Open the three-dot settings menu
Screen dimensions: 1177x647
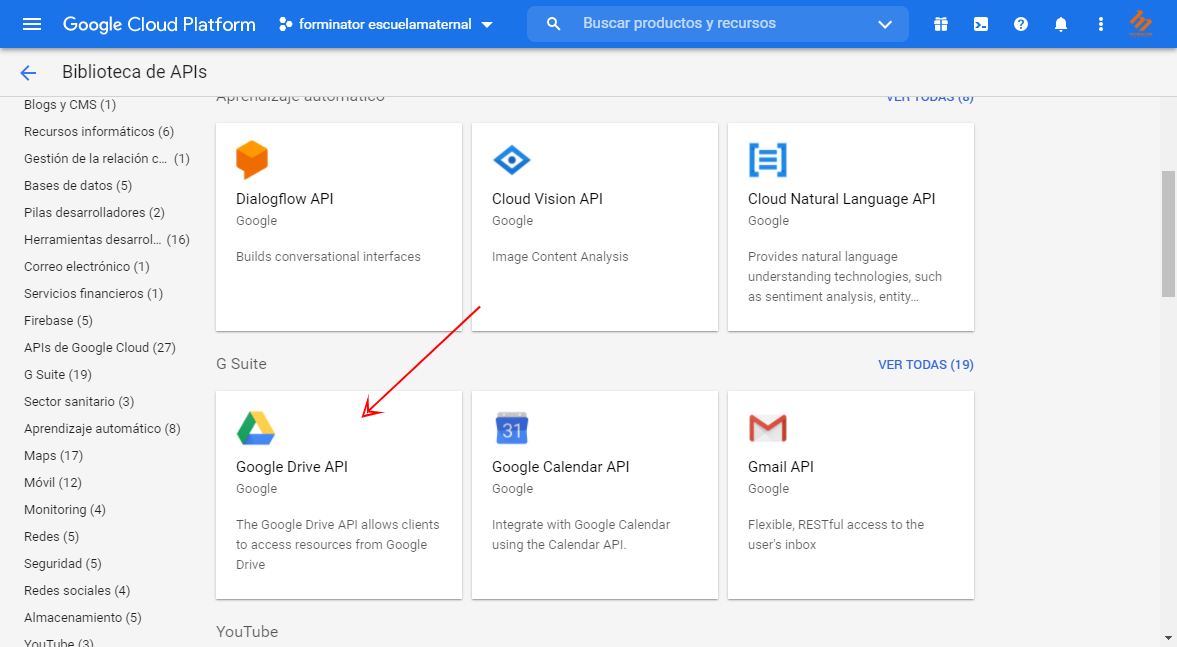1100,24
